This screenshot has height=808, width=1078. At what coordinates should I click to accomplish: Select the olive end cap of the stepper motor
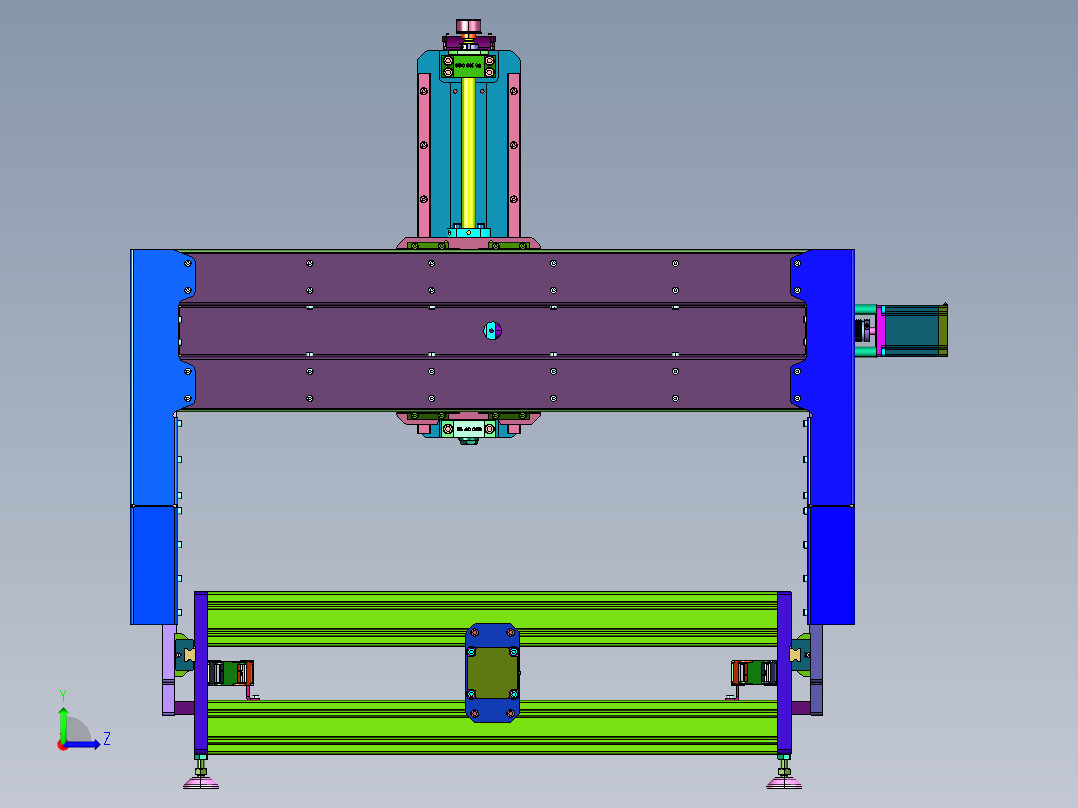tap(943, 331)
